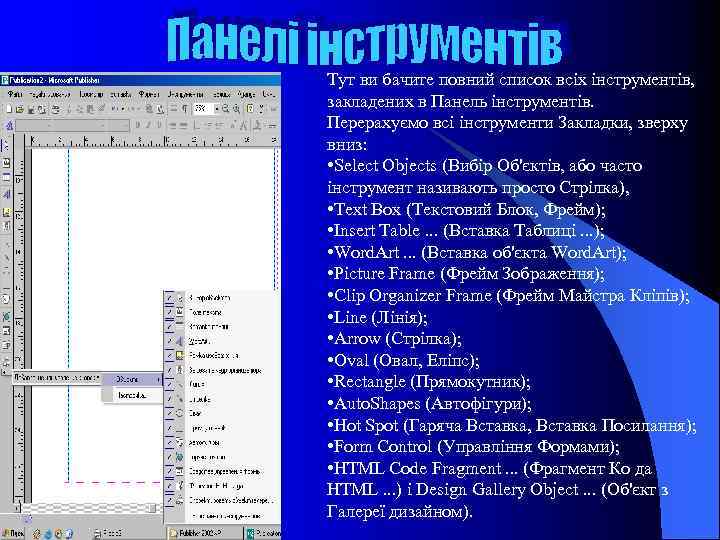Screen dimensions: 720x540
Task: Click the Hot Spot row in Objects submenu
Action: click(222, 457)
